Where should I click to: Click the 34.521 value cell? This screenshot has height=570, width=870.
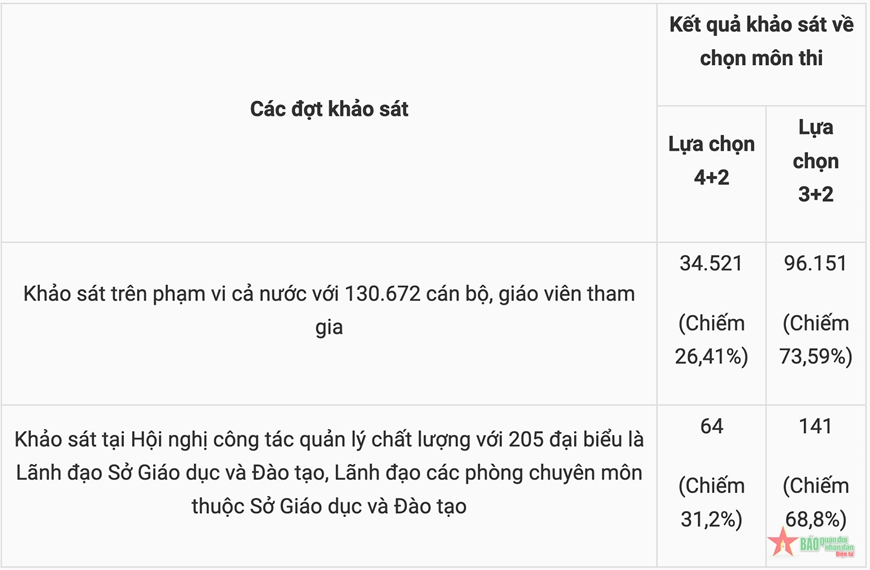(711, 263)
